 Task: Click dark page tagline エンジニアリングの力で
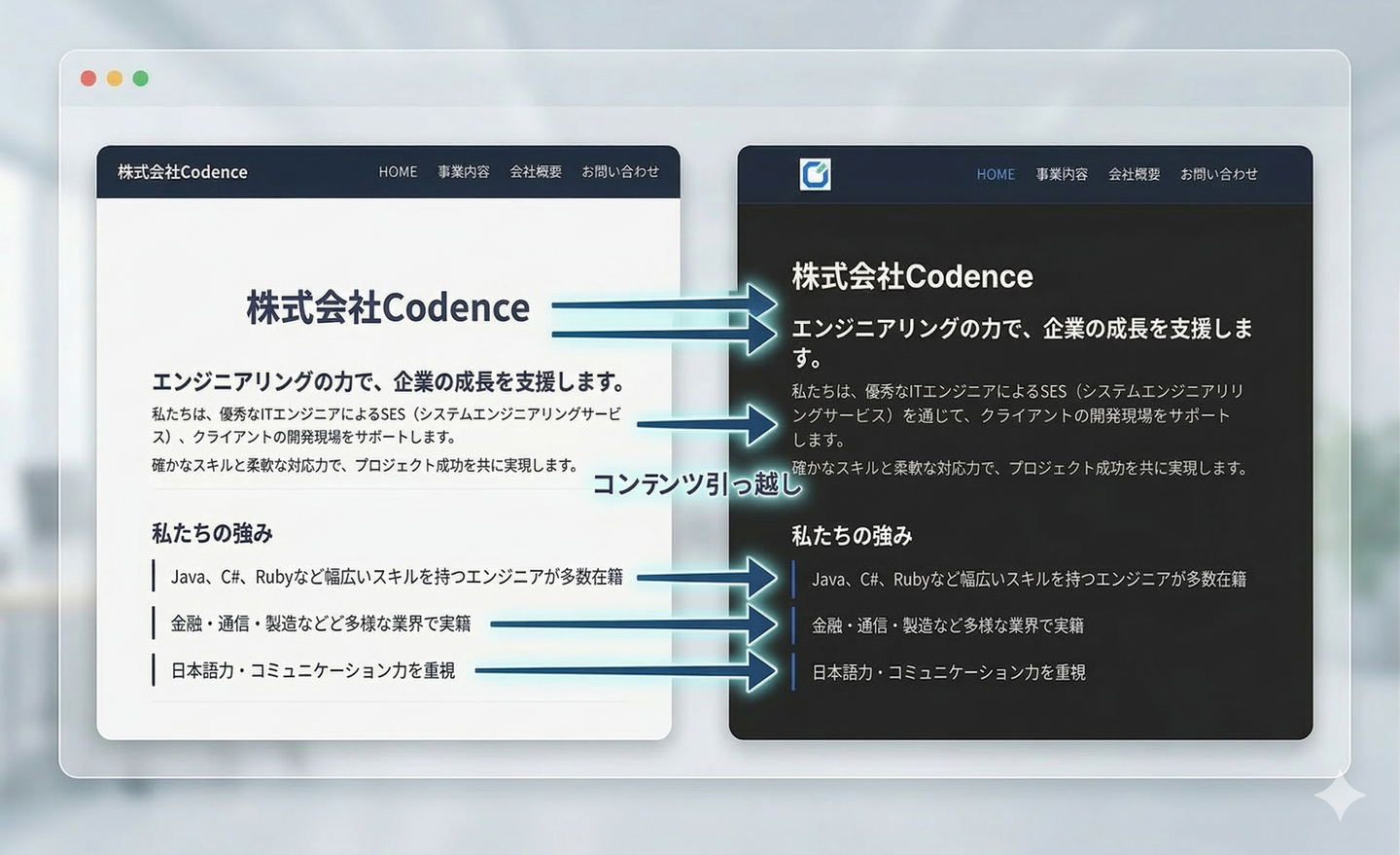(x=1022, y=342)
